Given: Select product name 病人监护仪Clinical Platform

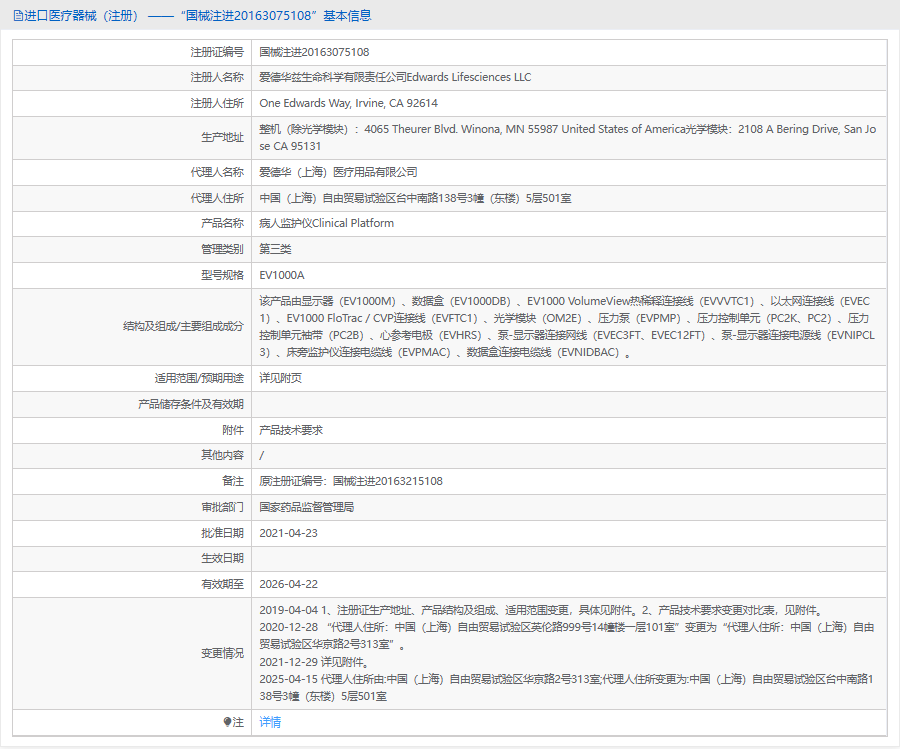Looking at the screenshot, I should pos(327,223).
